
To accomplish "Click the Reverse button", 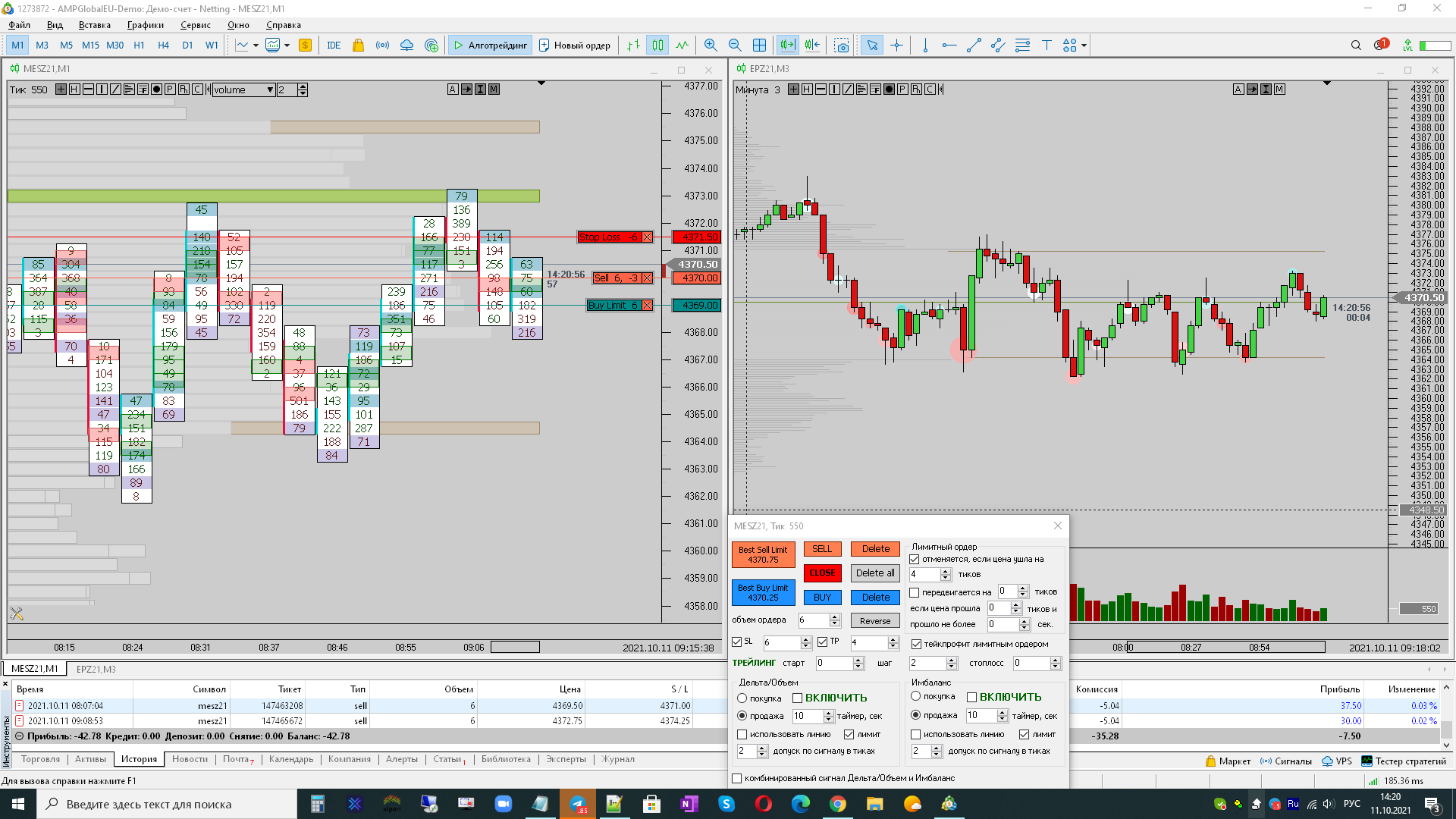I will click(x=875, y=621).
